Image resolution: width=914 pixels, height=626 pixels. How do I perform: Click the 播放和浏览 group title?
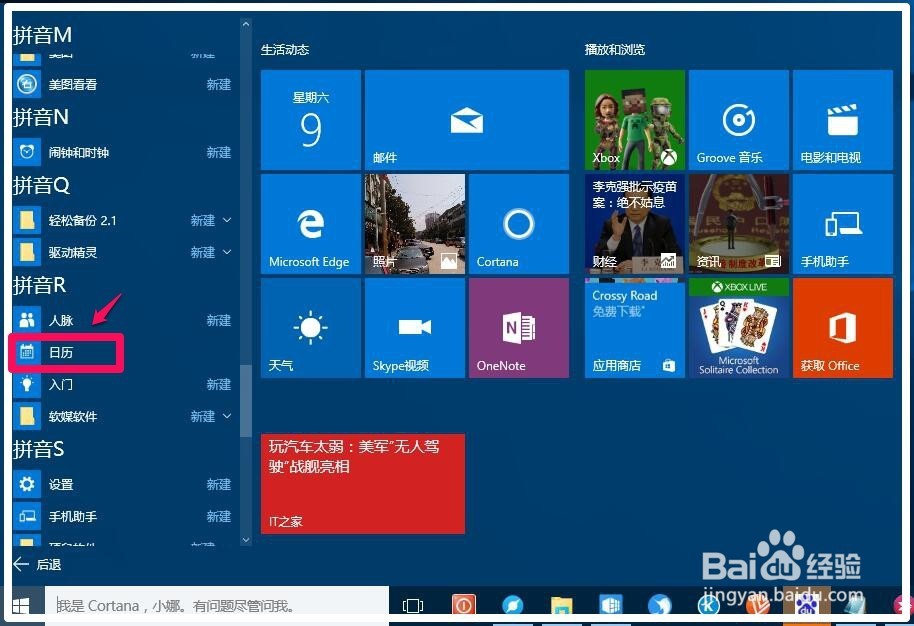pos(615,50)
